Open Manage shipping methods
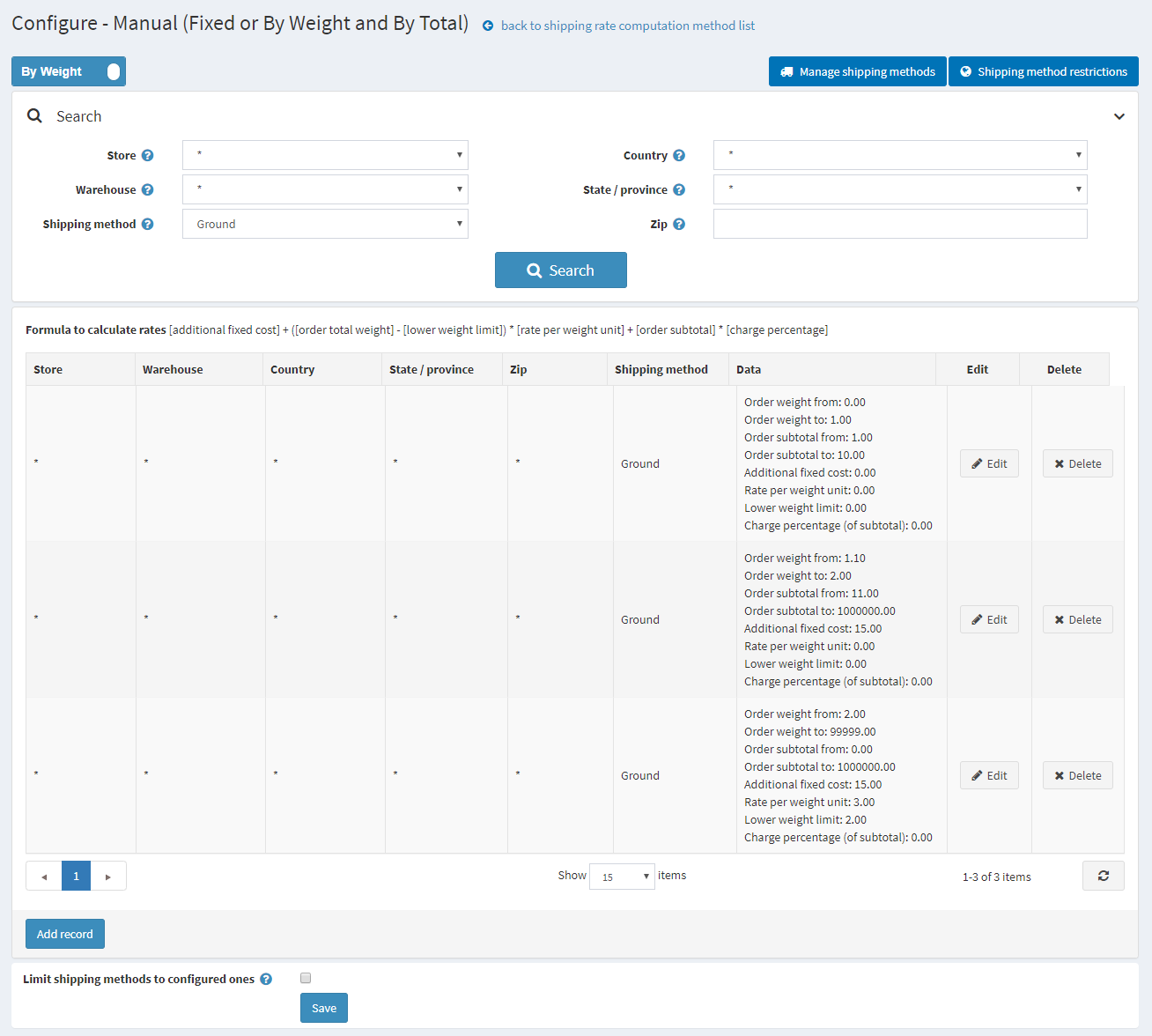 click(x=857, y=71)
